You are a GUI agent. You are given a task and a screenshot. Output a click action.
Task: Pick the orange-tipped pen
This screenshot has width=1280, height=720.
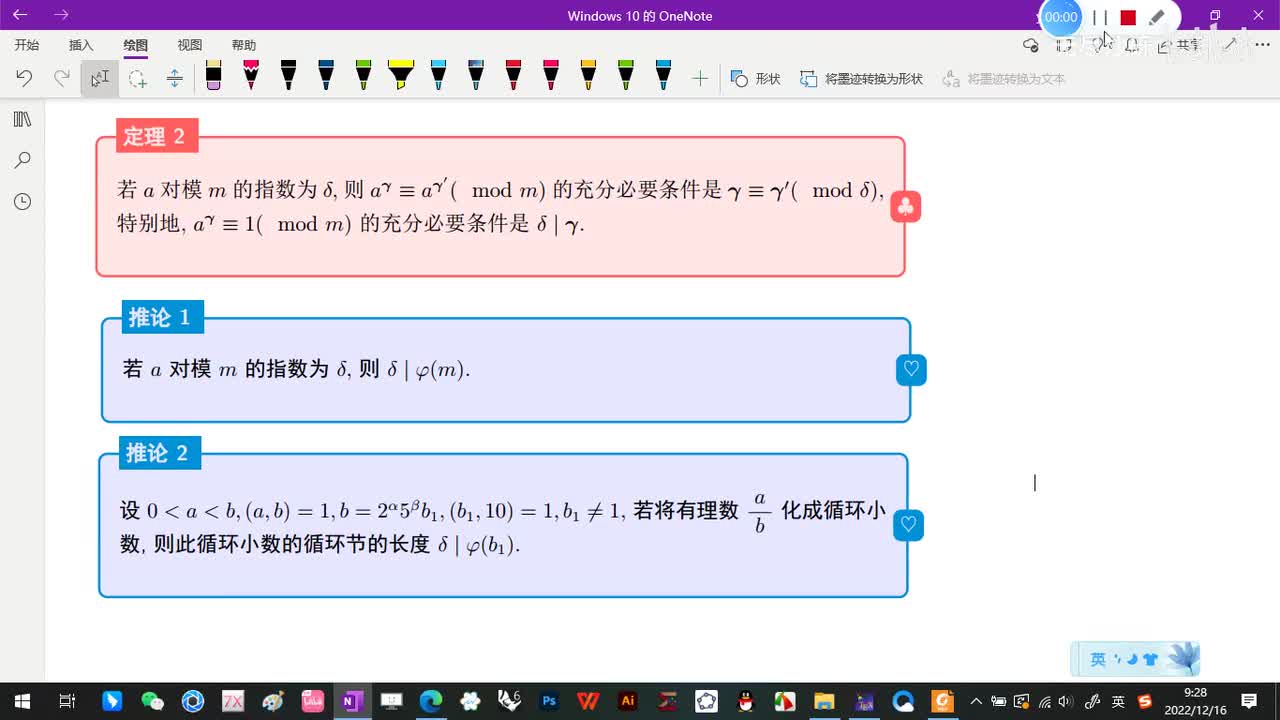click(x=588, y=76)
